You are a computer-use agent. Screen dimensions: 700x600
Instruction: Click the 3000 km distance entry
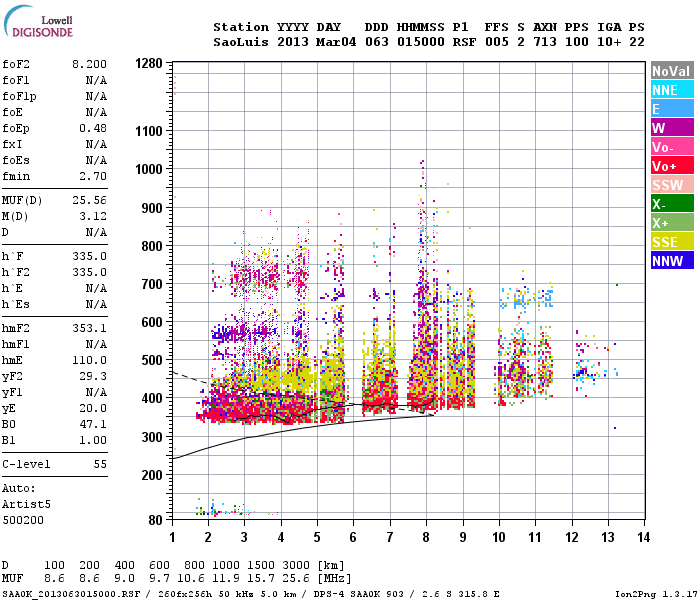point(296,566)
